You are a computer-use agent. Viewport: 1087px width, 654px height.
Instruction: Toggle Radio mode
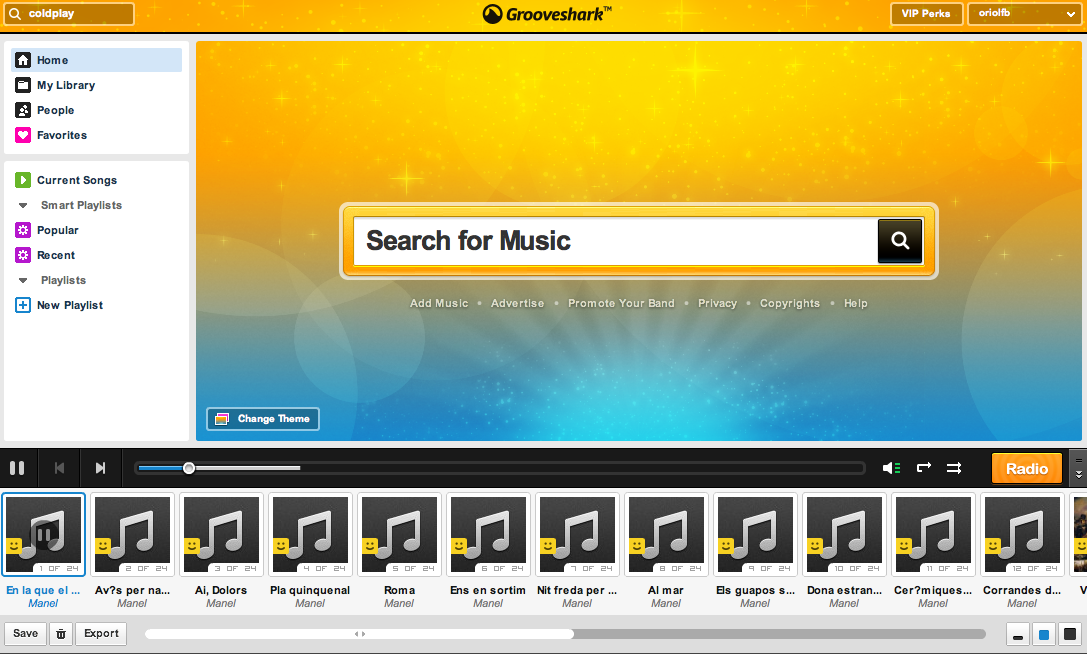tap(1027, 468)
